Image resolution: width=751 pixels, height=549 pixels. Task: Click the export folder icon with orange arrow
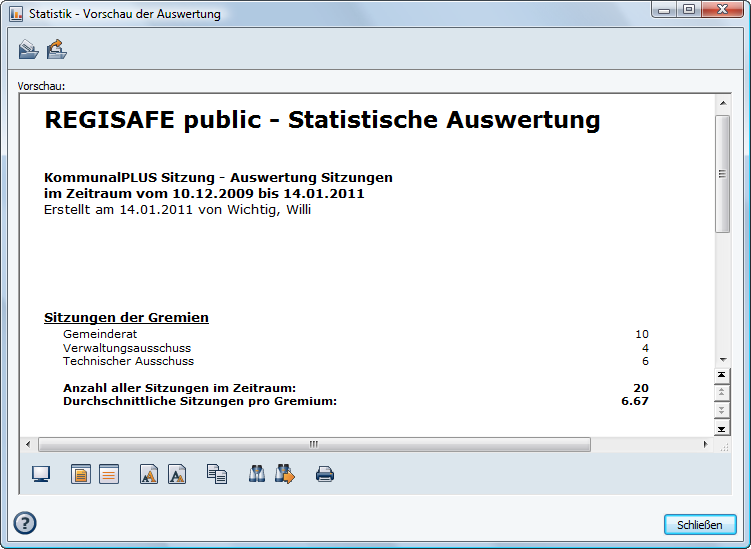pos(56,48)
